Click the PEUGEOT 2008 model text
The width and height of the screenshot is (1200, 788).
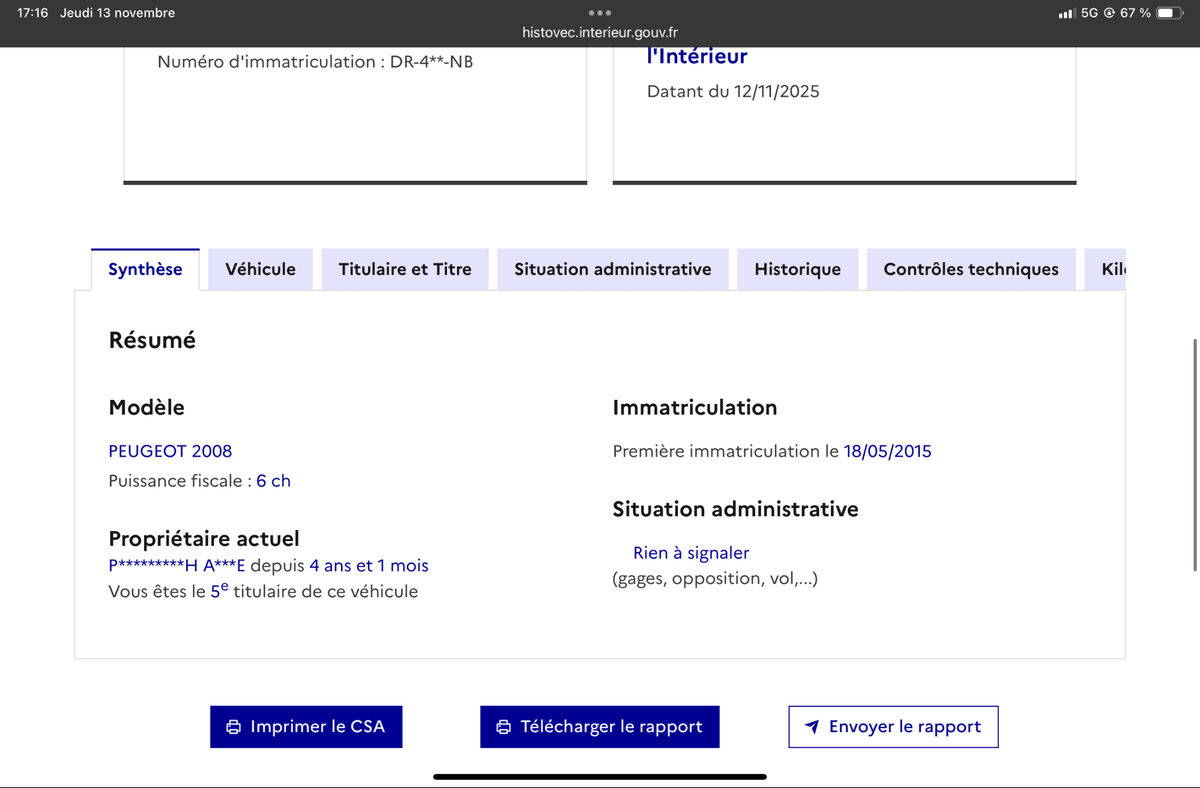(170, 451)
